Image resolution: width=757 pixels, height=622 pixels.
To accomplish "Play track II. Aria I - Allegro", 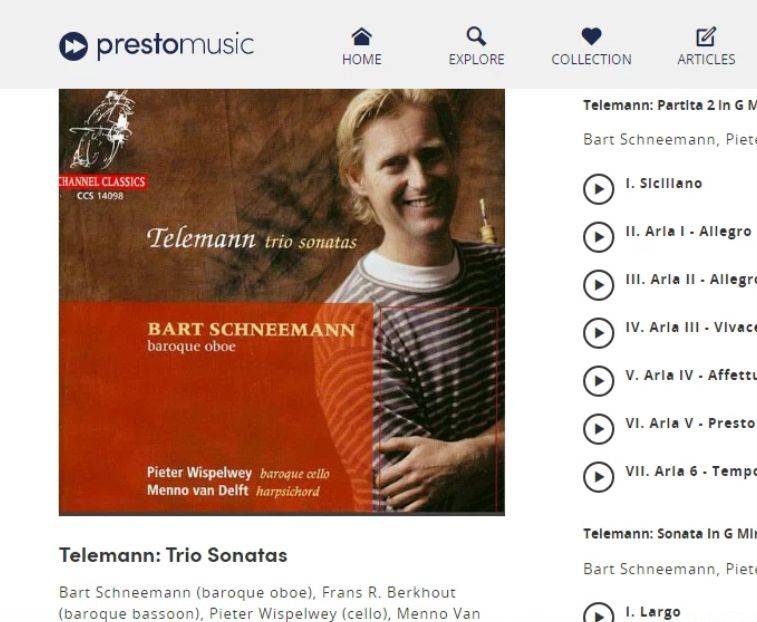I will 599,237.
